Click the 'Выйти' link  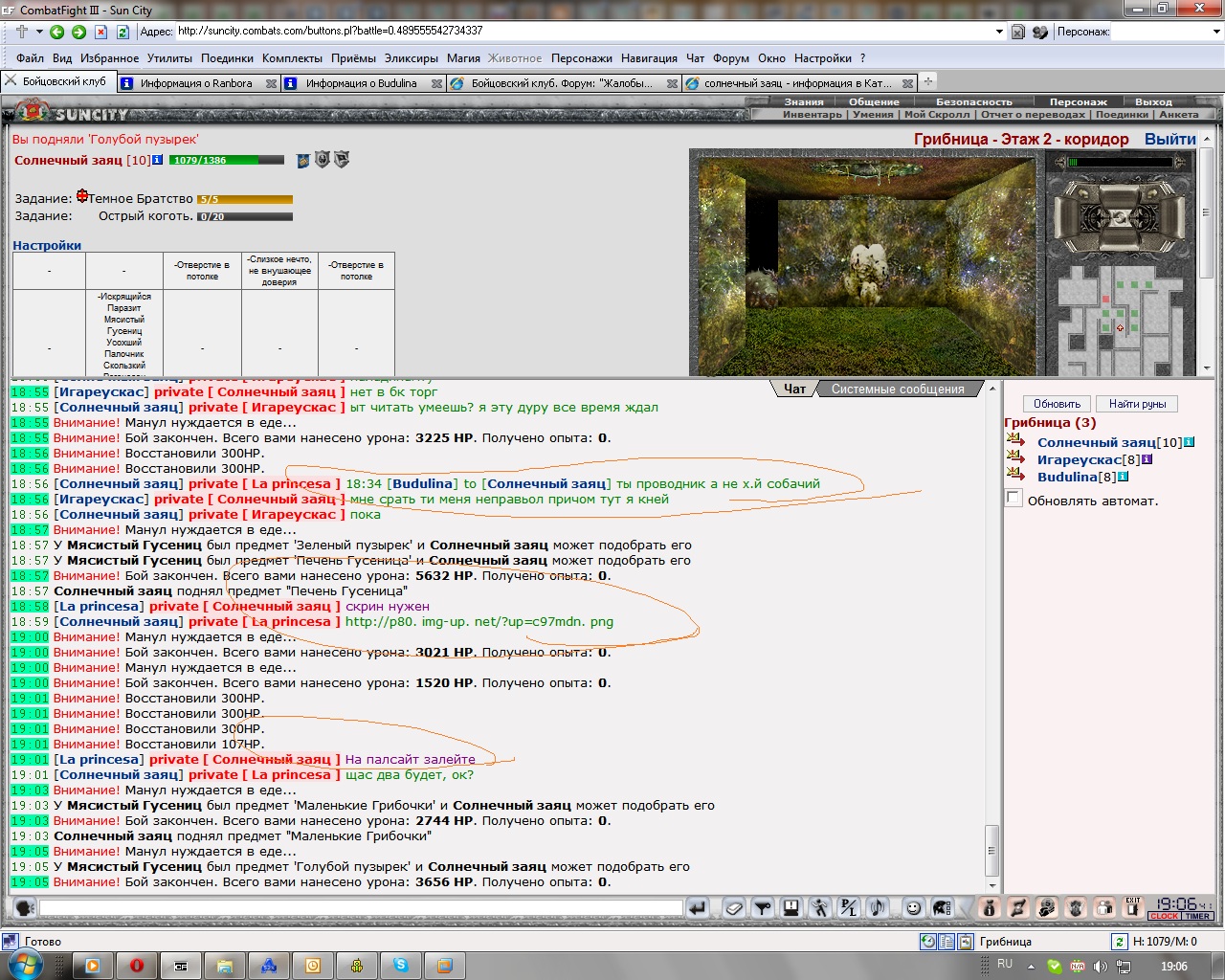pyautogui.click(x=1169, y=139)
